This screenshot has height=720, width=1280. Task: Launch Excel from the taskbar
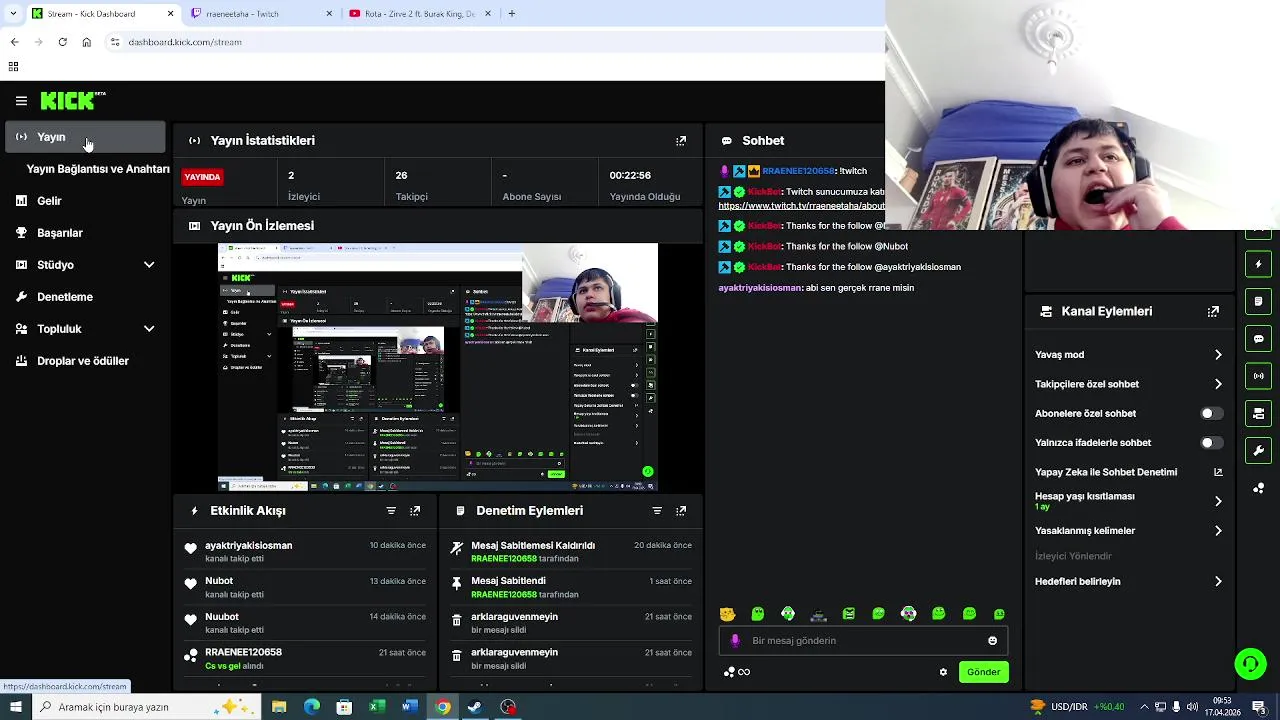pos(377,707)
